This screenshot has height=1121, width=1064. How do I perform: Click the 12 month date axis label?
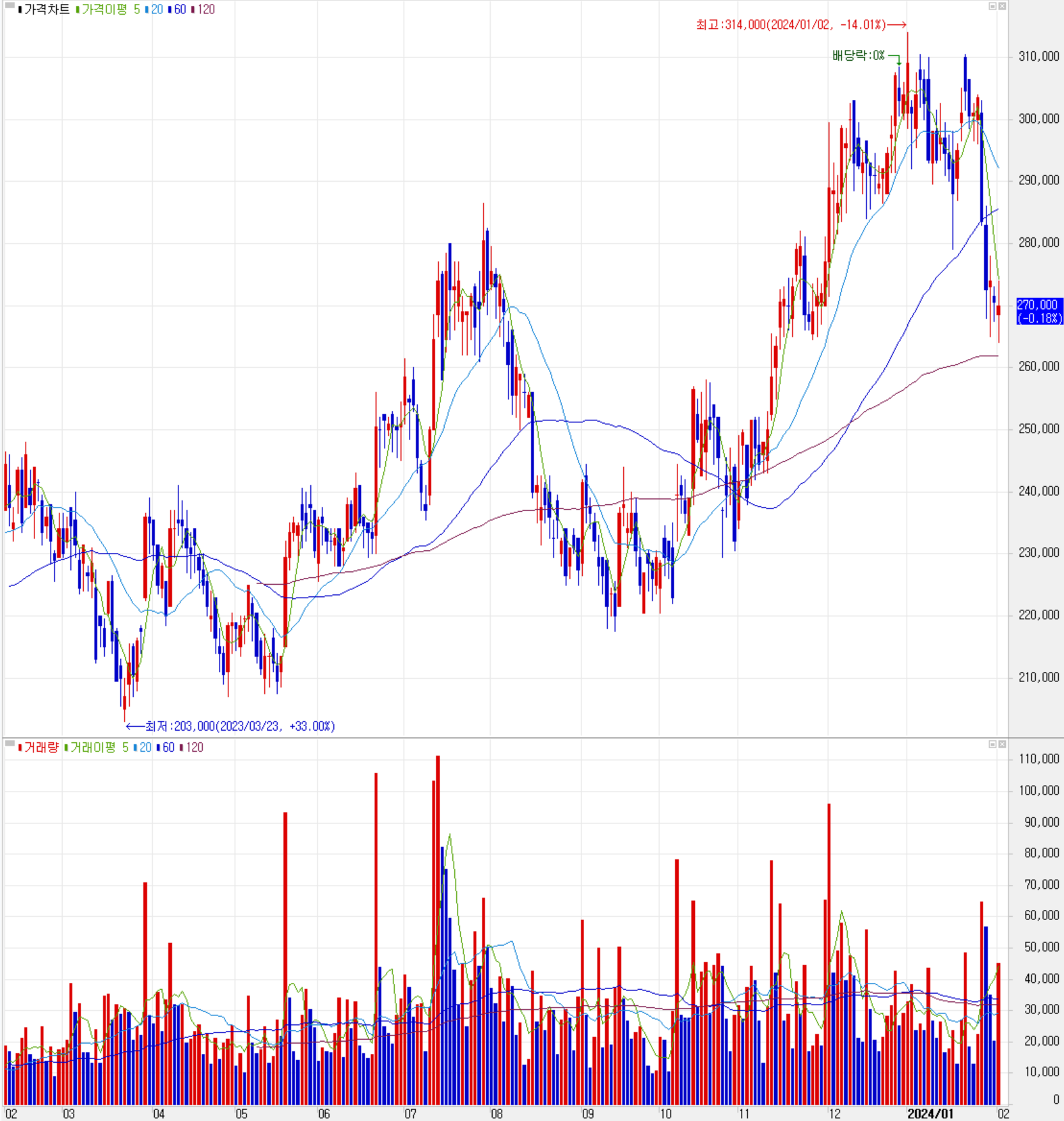click(834, 1114)
